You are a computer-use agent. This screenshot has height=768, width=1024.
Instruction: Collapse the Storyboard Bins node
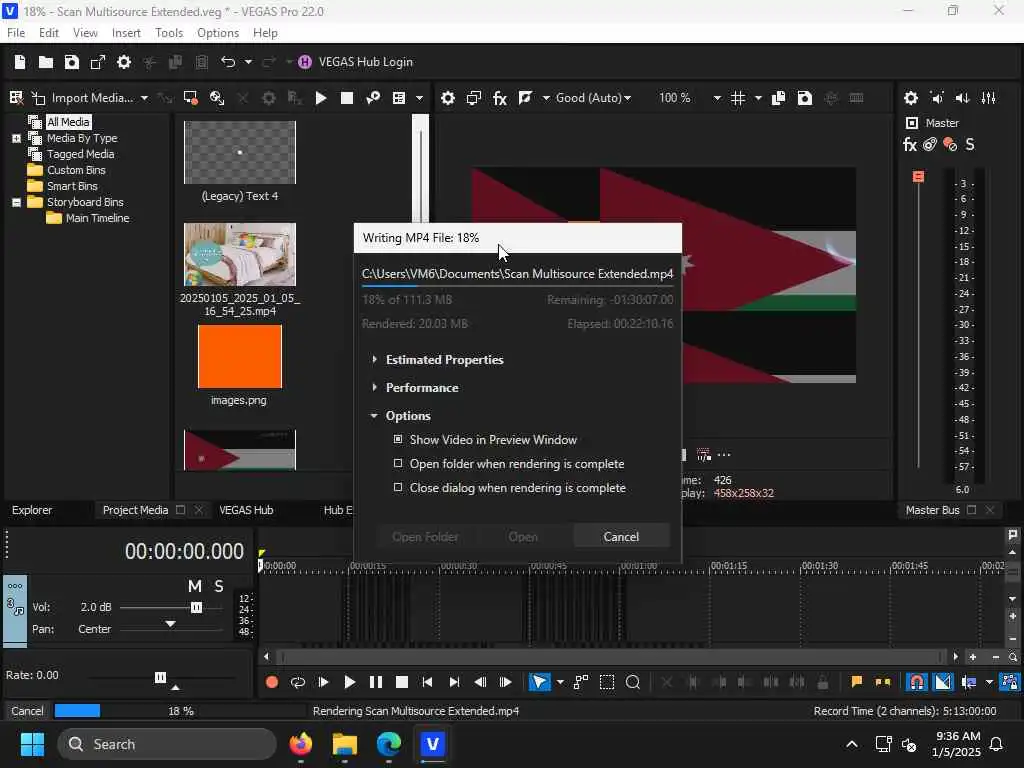16,202
